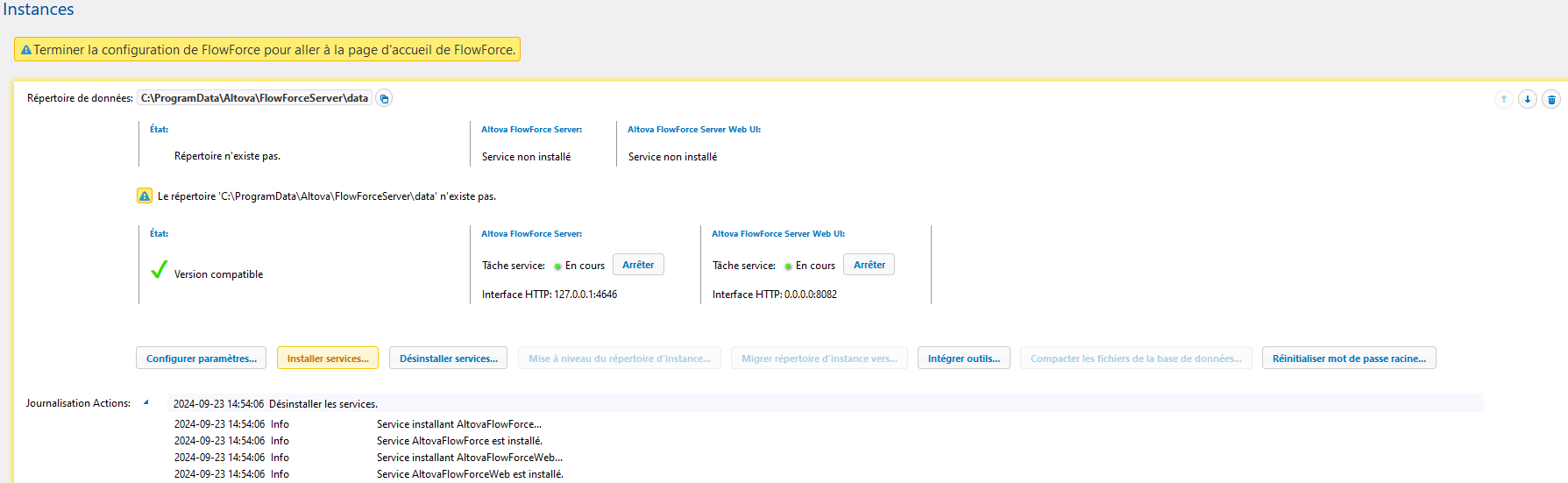Screen dimensions: 1568x483
Task: Click log row 'Service installant AltovaFlowForceWeb...'
Action: click(x=470, y=458)
